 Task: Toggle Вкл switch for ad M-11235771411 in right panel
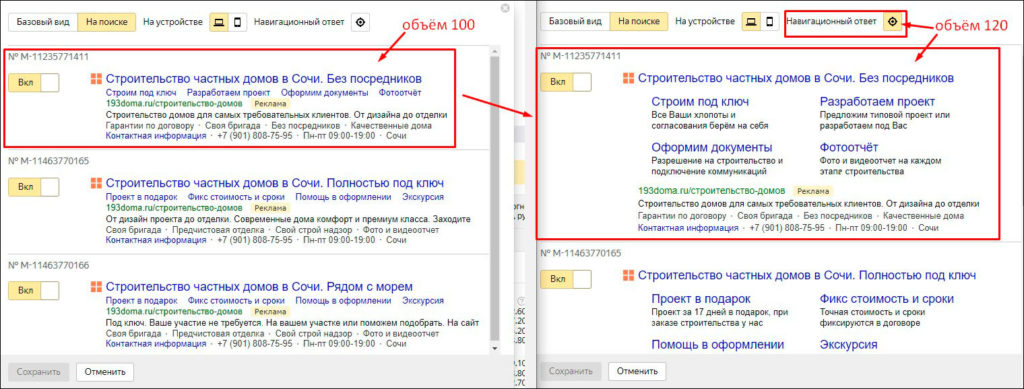click(566, 82)
